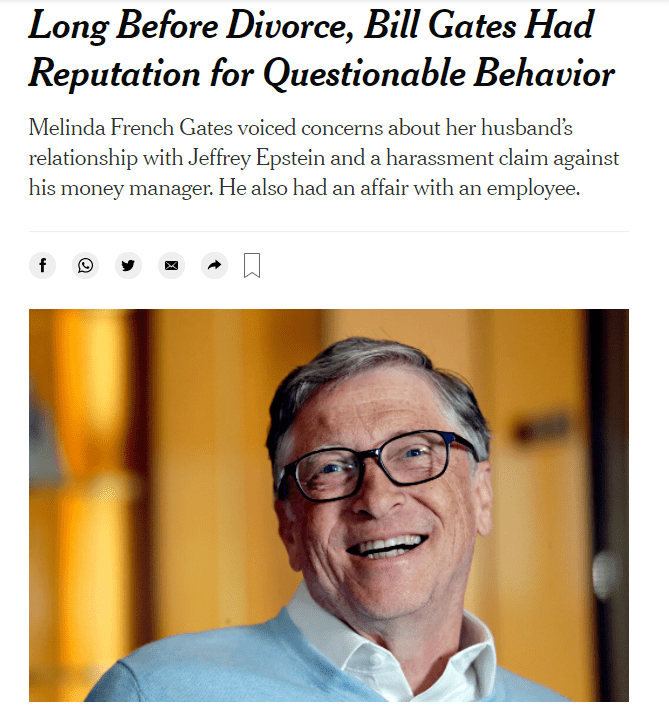Click the word 'Reputation' in the headline

click(x=115, y=74)
